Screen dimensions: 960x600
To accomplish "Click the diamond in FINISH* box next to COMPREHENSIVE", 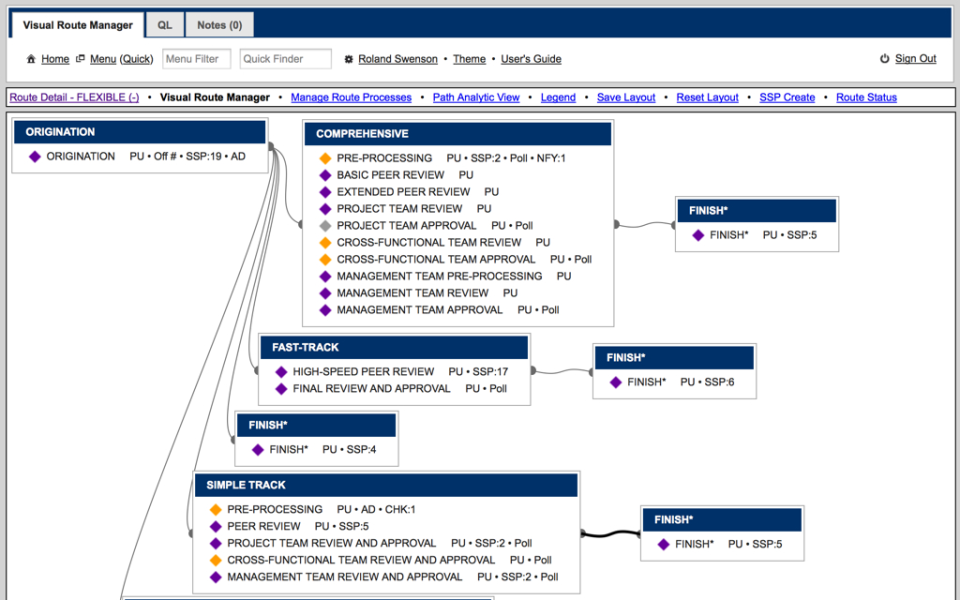I will (698, 235).
